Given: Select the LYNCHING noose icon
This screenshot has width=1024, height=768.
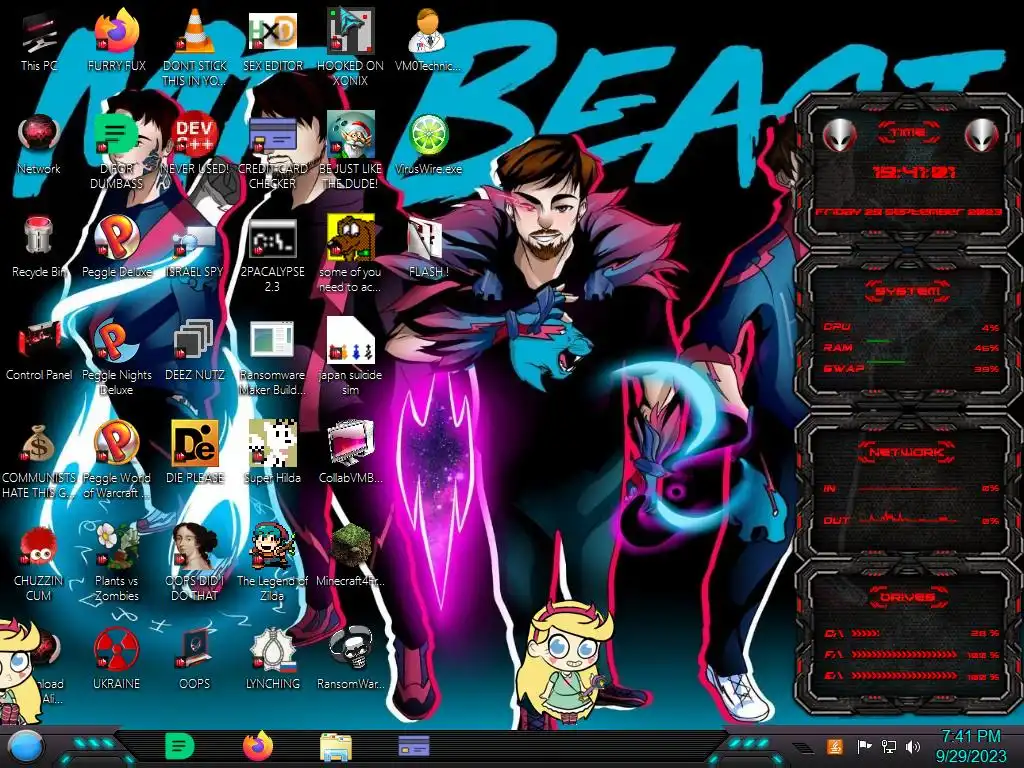Looking at the screenshot, I should tap(272, 660).
